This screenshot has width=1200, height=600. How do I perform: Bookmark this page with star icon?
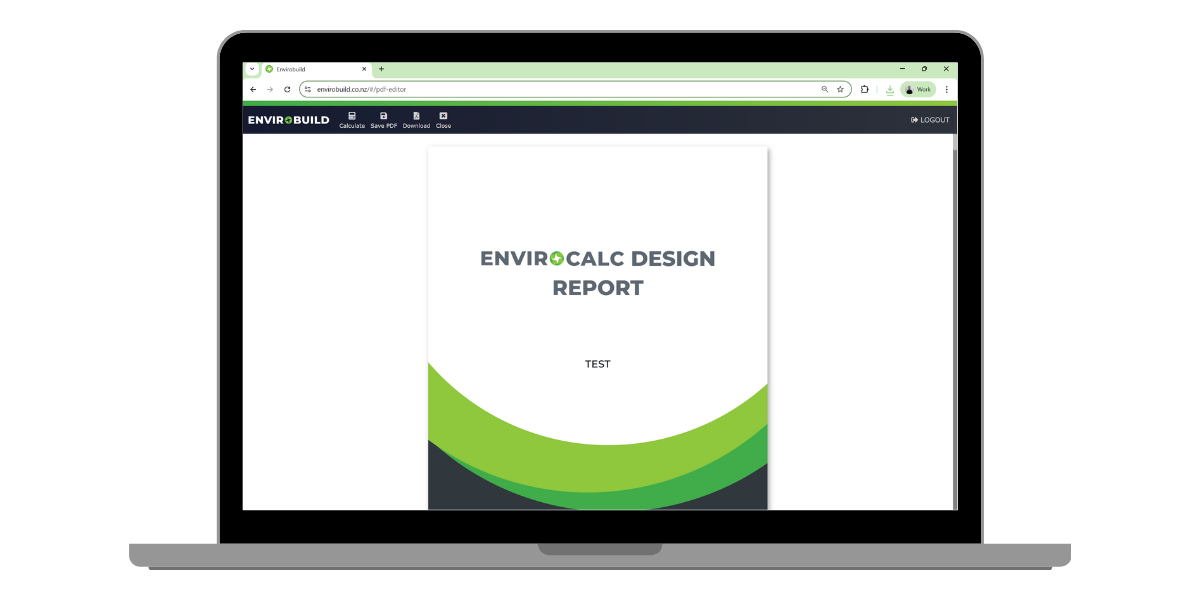point(840,89)
